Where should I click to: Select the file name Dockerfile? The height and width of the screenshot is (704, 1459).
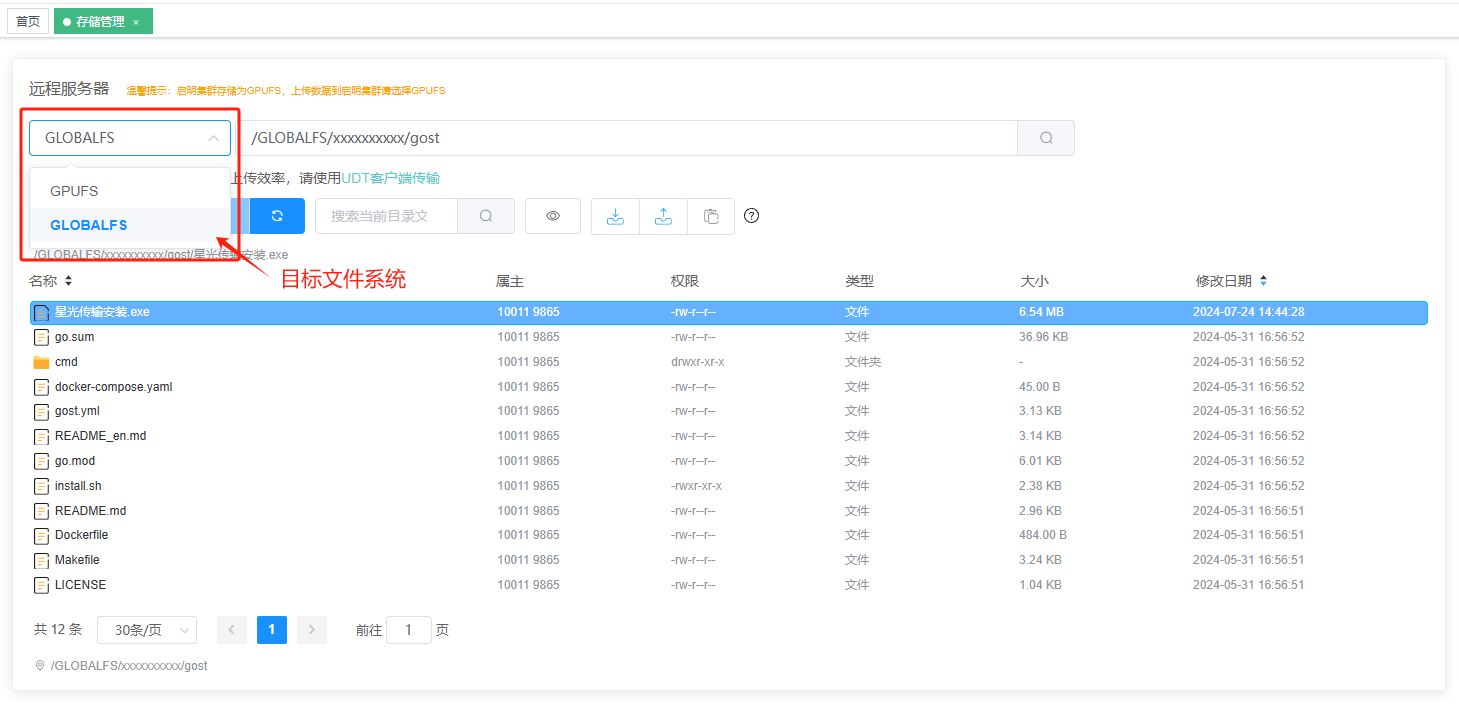point(82,535)
